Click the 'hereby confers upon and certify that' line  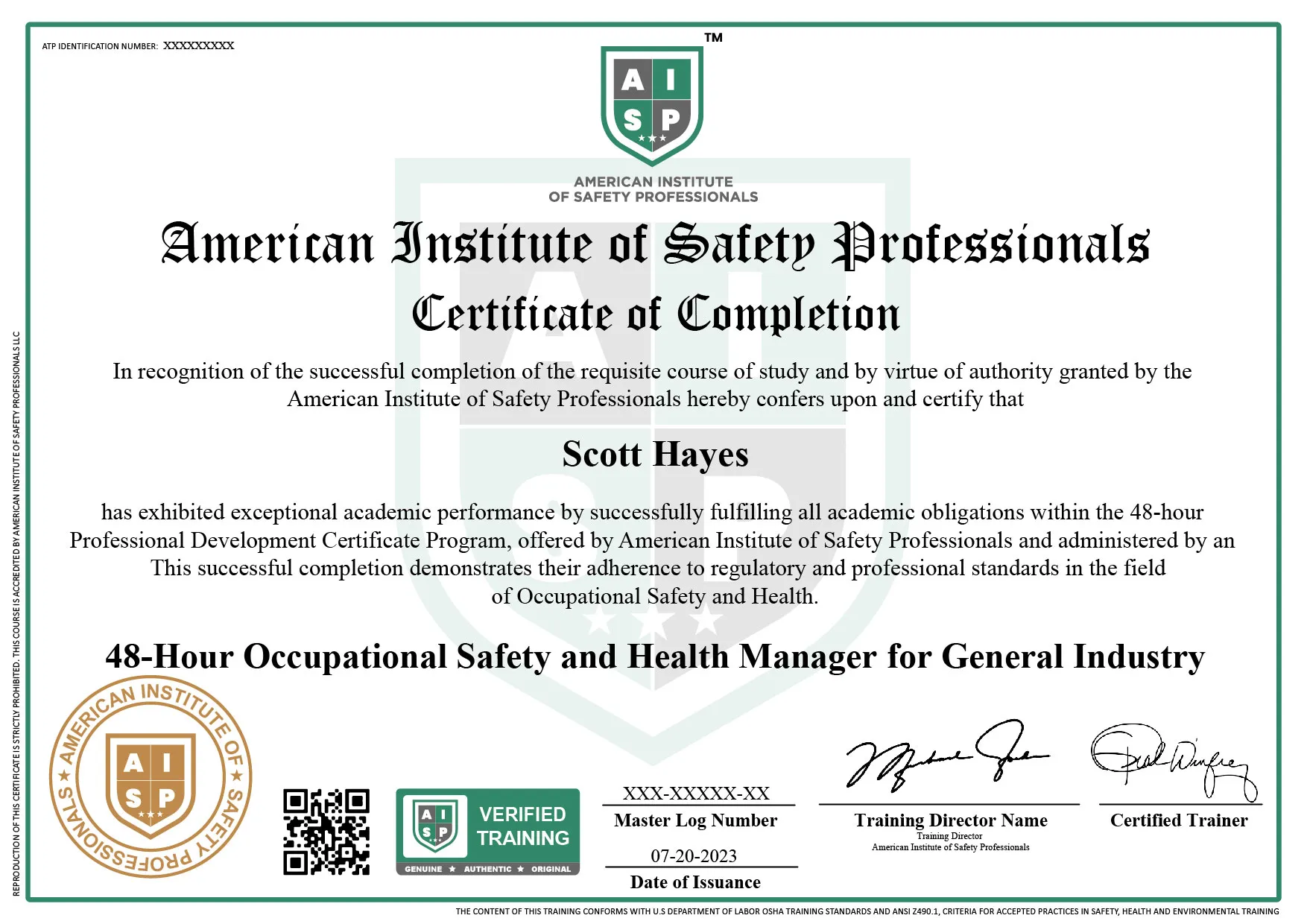click(x=655, y=399)
